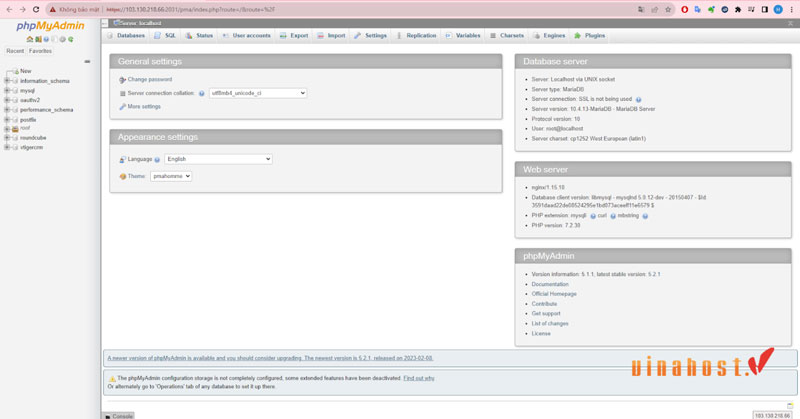The width and height of the screenshot is (800, 419).
Task: Toggle the browser side panel icon
Action: tap(764, 10)
